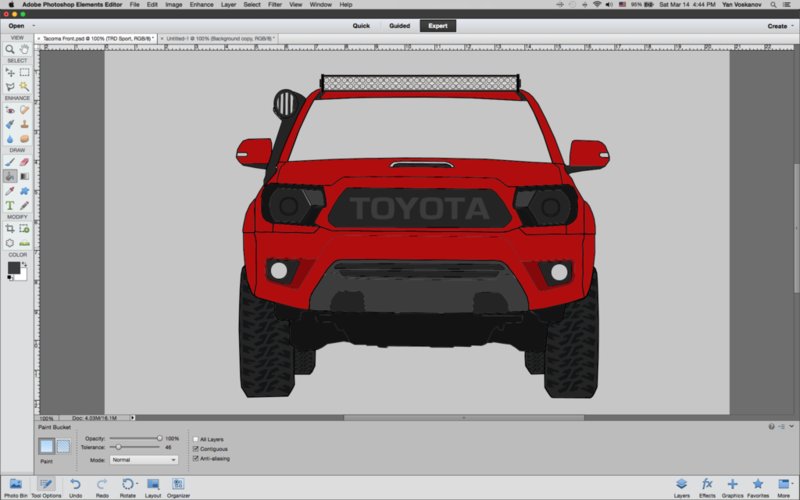Select the Brush tool

tap(10, 162)
